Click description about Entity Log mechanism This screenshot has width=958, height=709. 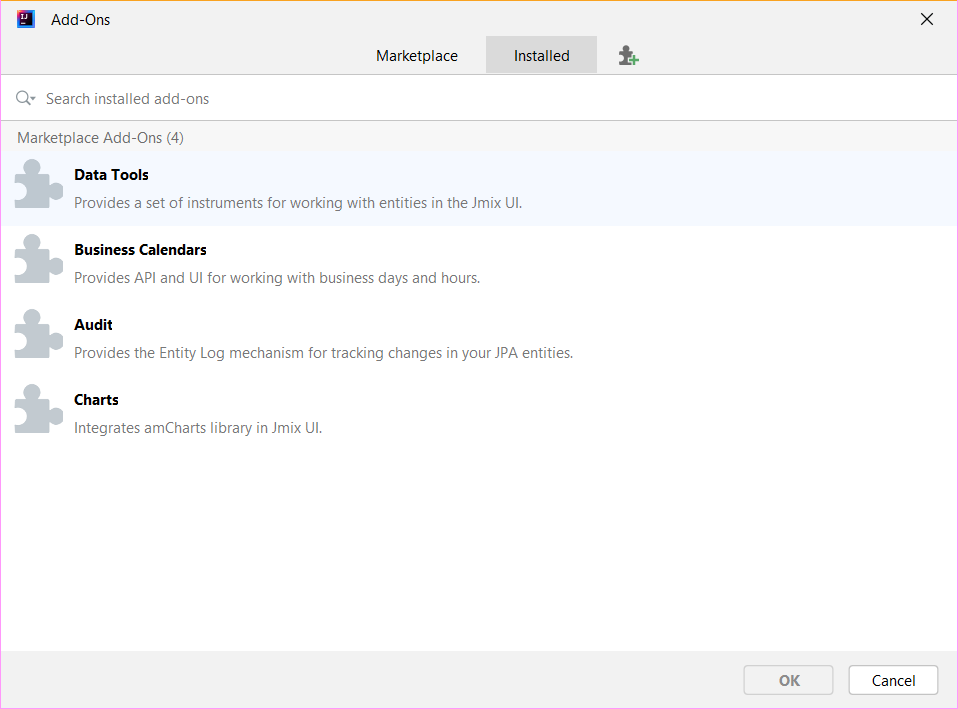coord(323,353)
